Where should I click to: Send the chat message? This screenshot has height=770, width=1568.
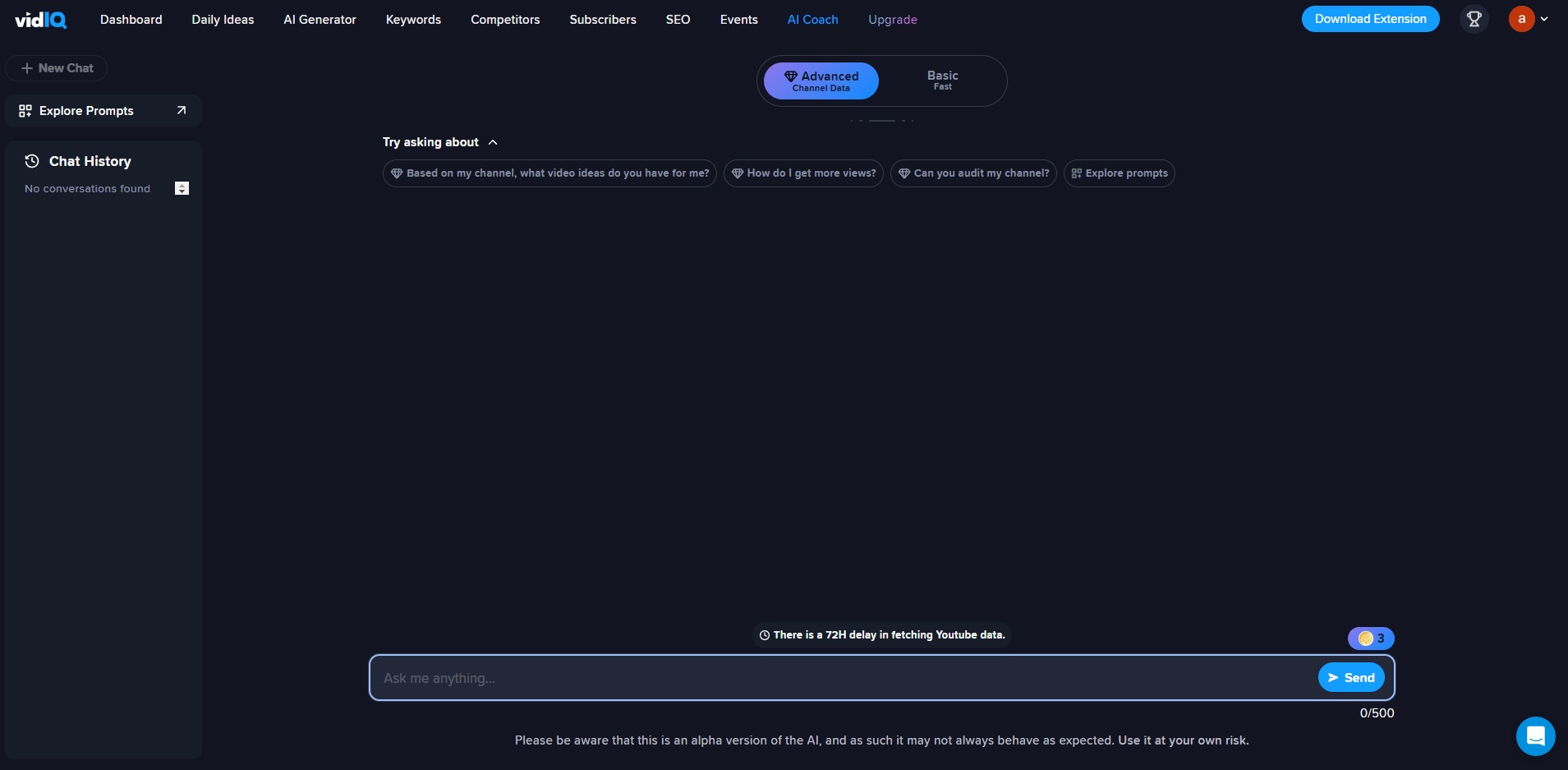click(x=1351, y=677)
